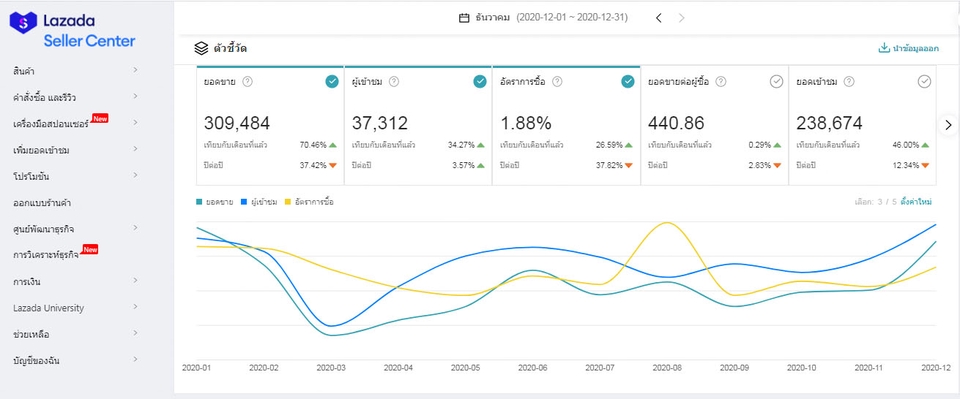Click the 70.46% month comparison figure
Image resolution: width=960 pixels, height=399 pixels.
pos(313,145)
